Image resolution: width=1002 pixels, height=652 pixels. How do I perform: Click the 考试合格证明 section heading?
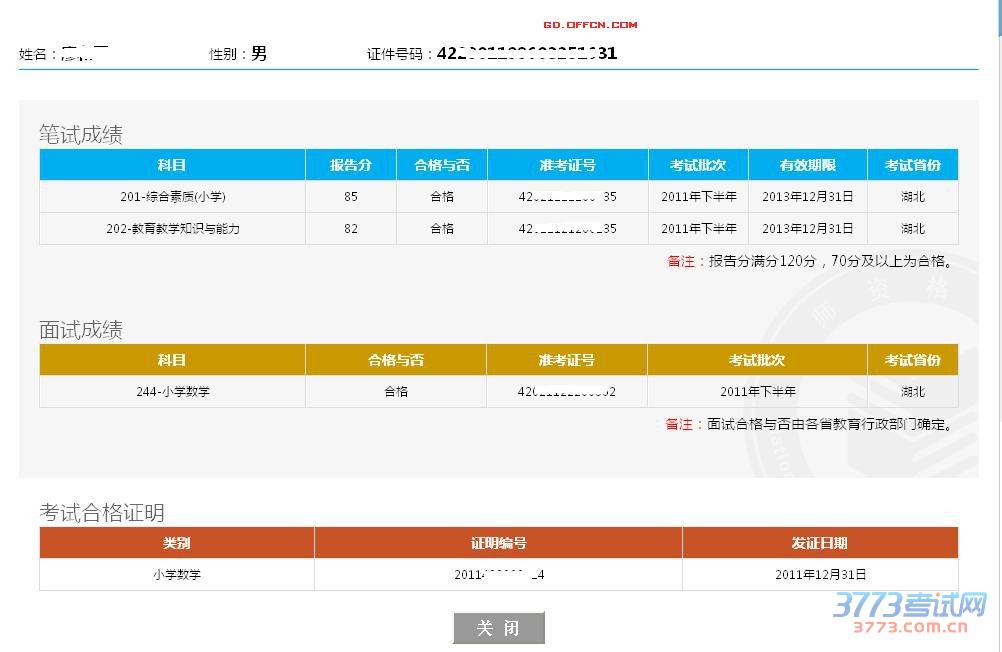[x=102, y=513]
